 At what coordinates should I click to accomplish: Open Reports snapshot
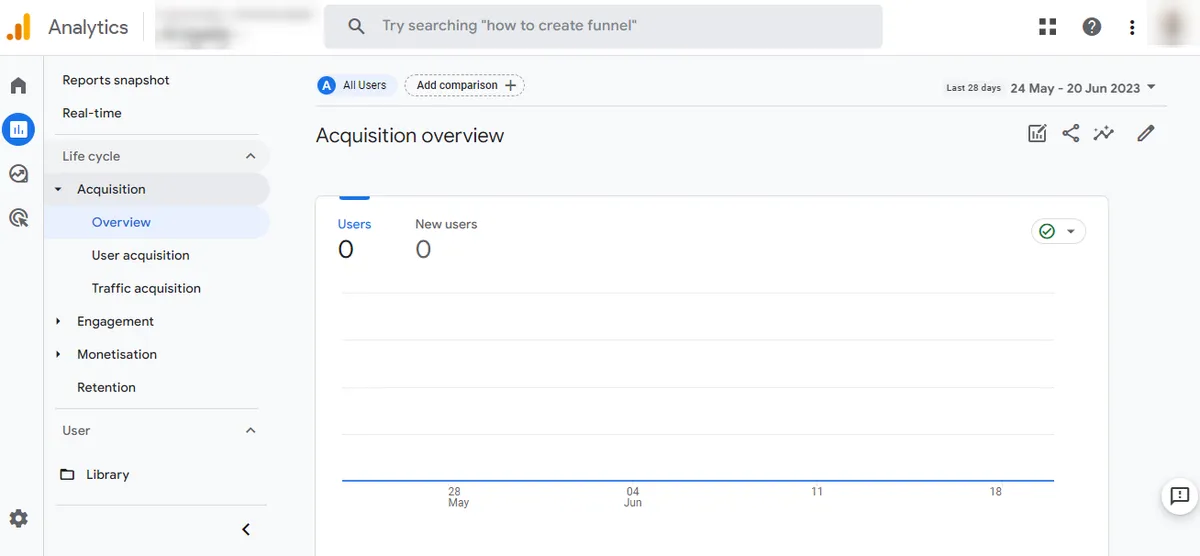pos(116,80)
